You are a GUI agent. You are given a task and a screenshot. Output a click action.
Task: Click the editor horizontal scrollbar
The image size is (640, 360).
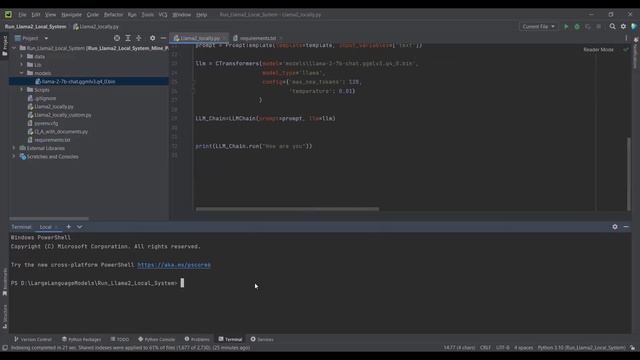[287, 209]
